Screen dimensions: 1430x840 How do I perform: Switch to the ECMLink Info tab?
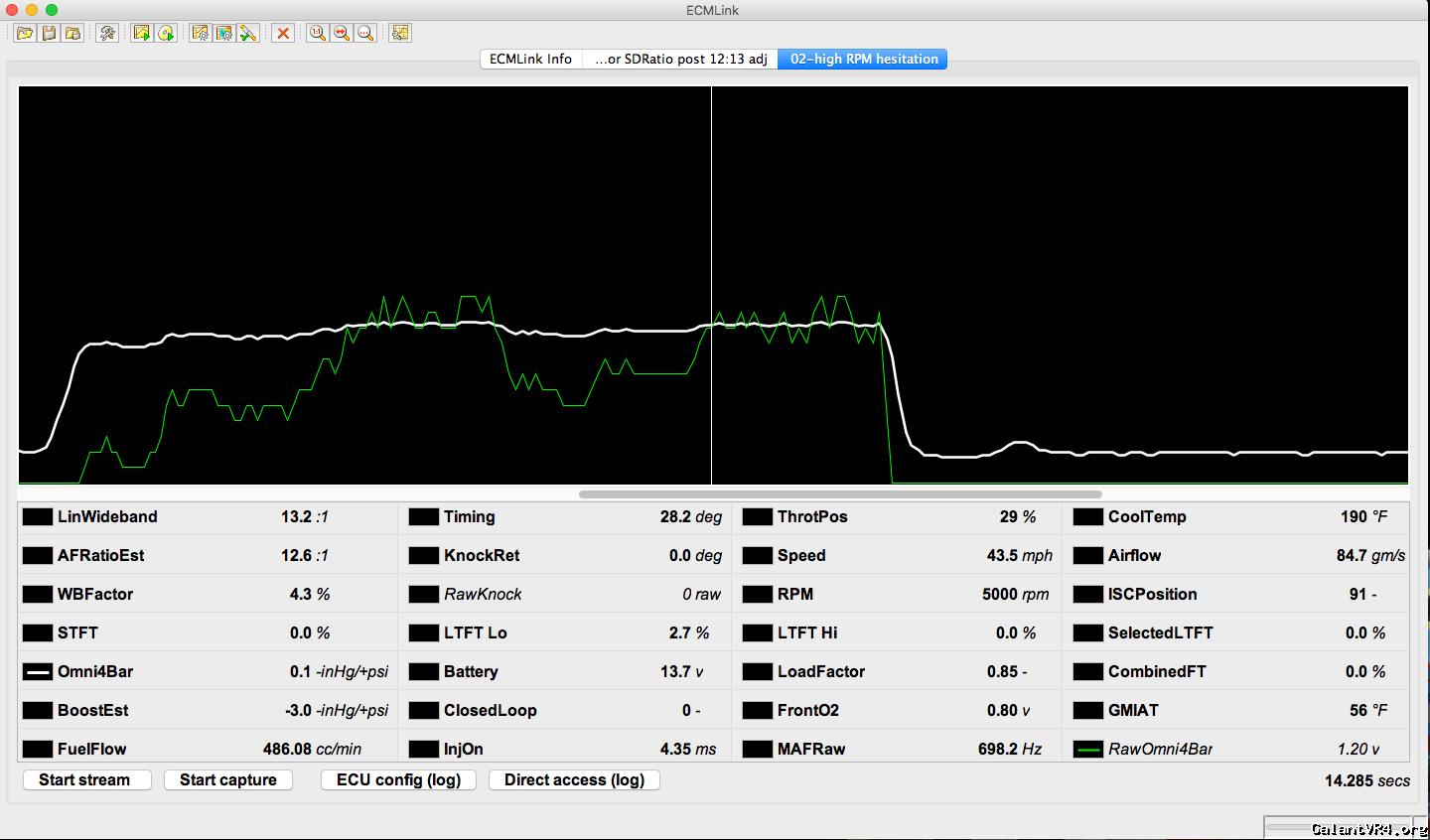(530, 60)
